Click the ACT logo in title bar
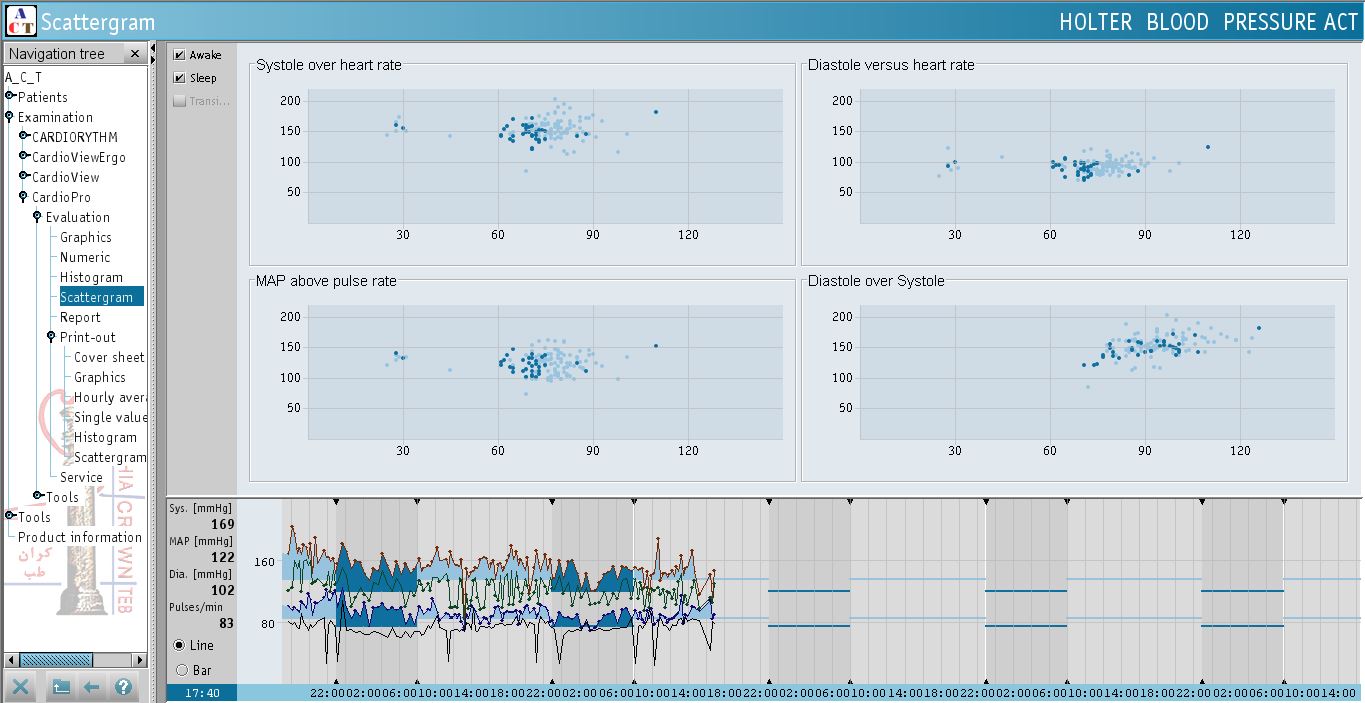This screenshot has width=1365, height=703. (20, 21)
